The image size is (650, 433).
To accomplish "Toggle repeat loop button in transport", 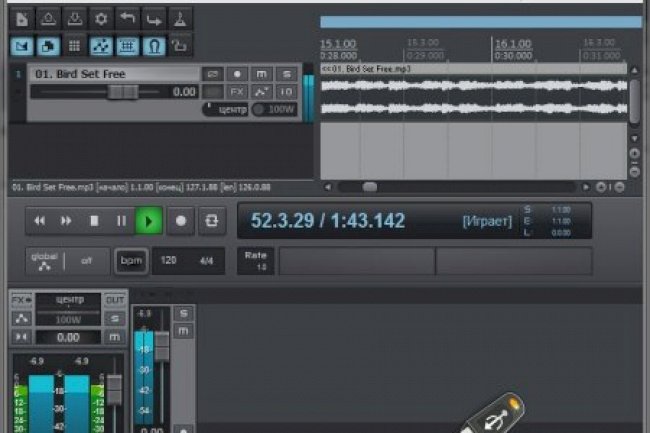I will pyautogui.click(x=211, y=221).
